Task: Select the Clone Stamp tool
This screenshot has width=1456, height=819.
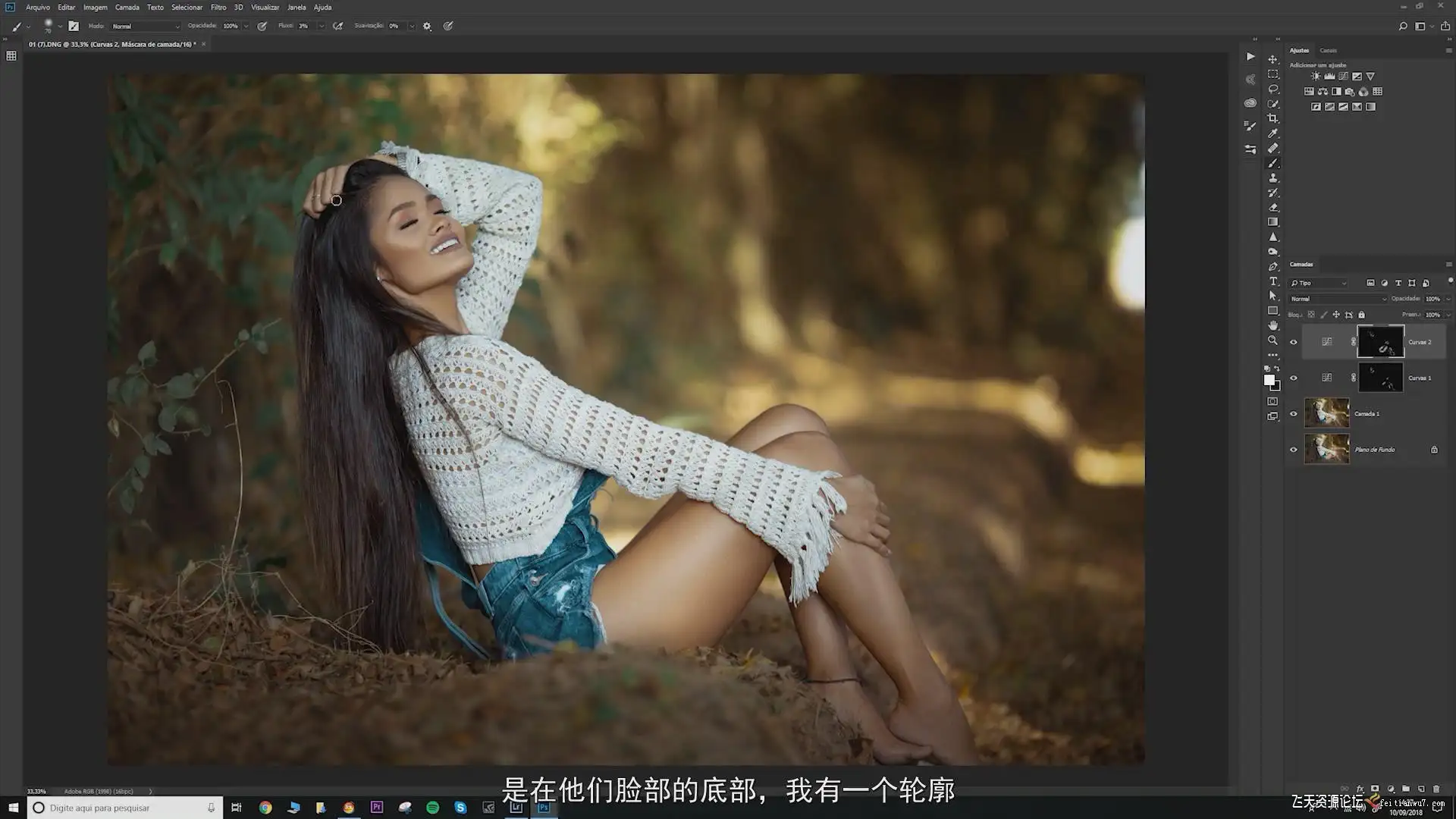Action: click(1273, 178)
